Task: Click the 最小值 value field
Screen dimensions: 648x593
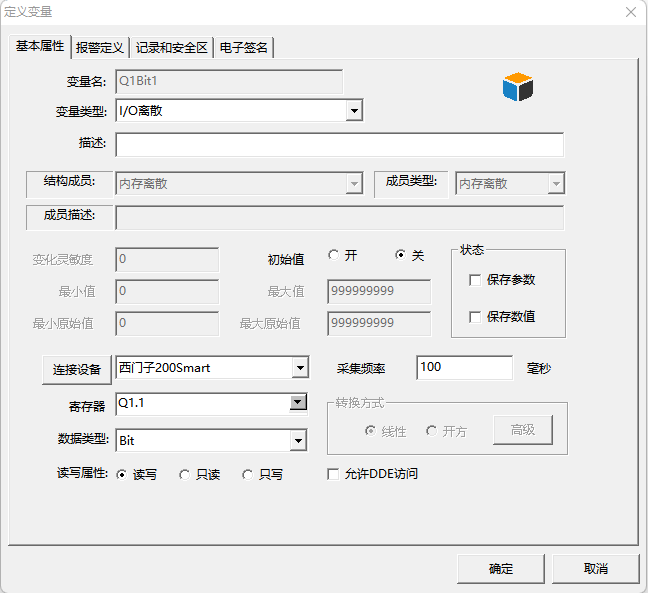Action: [167, 292]
